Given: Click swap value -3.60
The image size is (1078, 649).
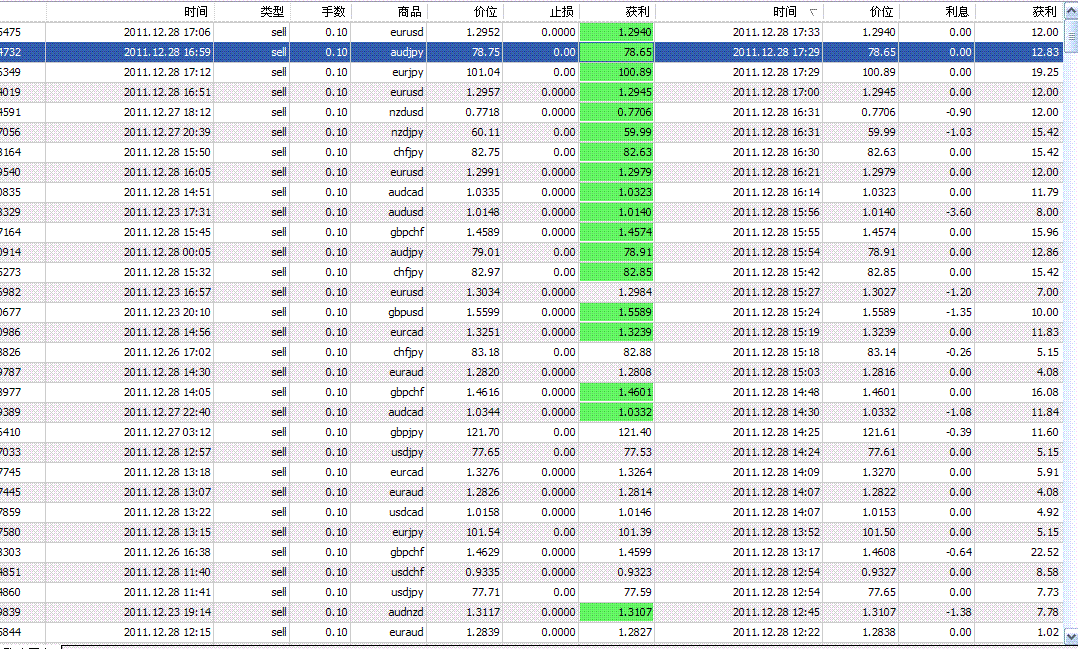Looking at the screenshot, I should click(x=958, y=212).
